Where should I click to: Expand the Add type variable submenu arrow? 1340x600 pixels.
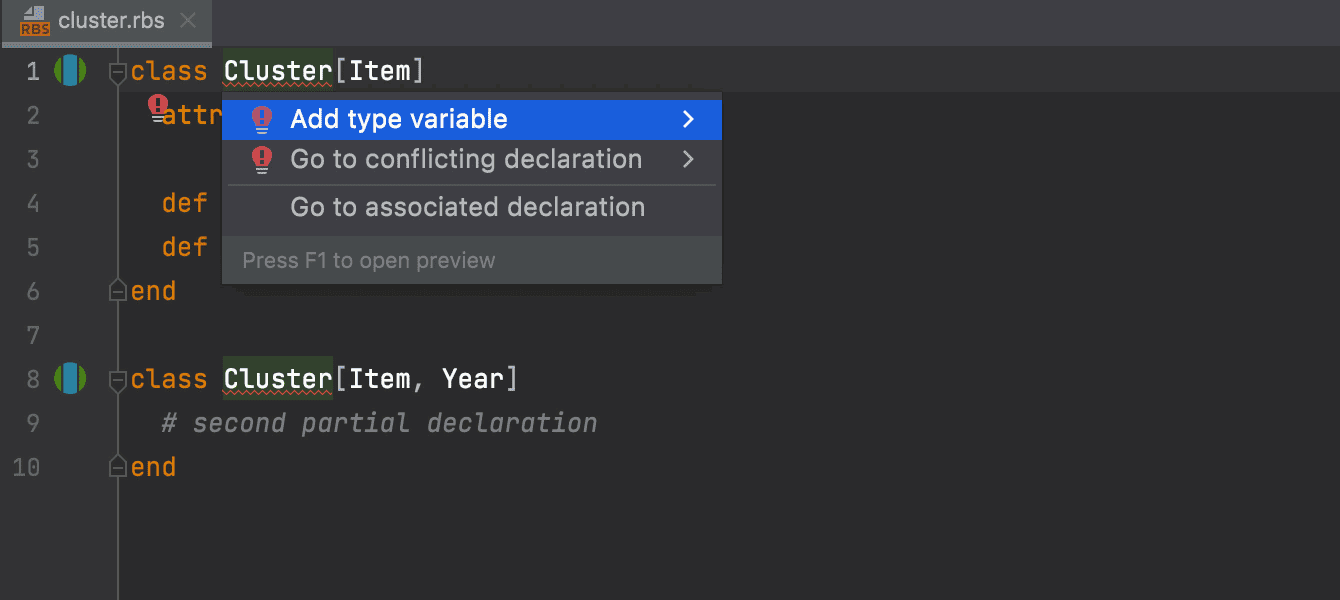coord(688,120)
